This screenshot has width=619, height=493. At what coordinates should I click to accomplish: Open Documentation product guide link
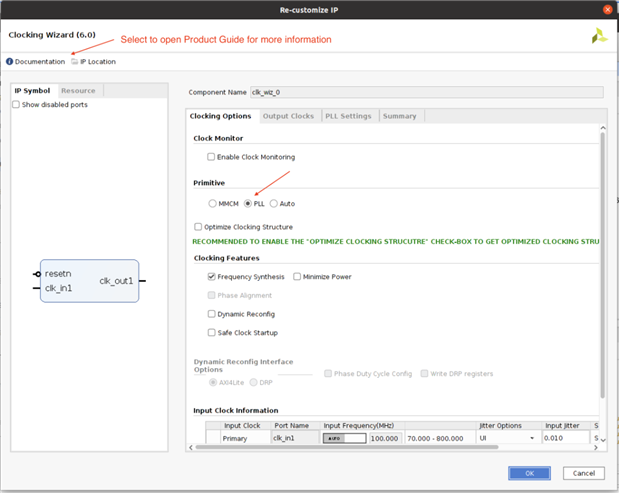36,61
